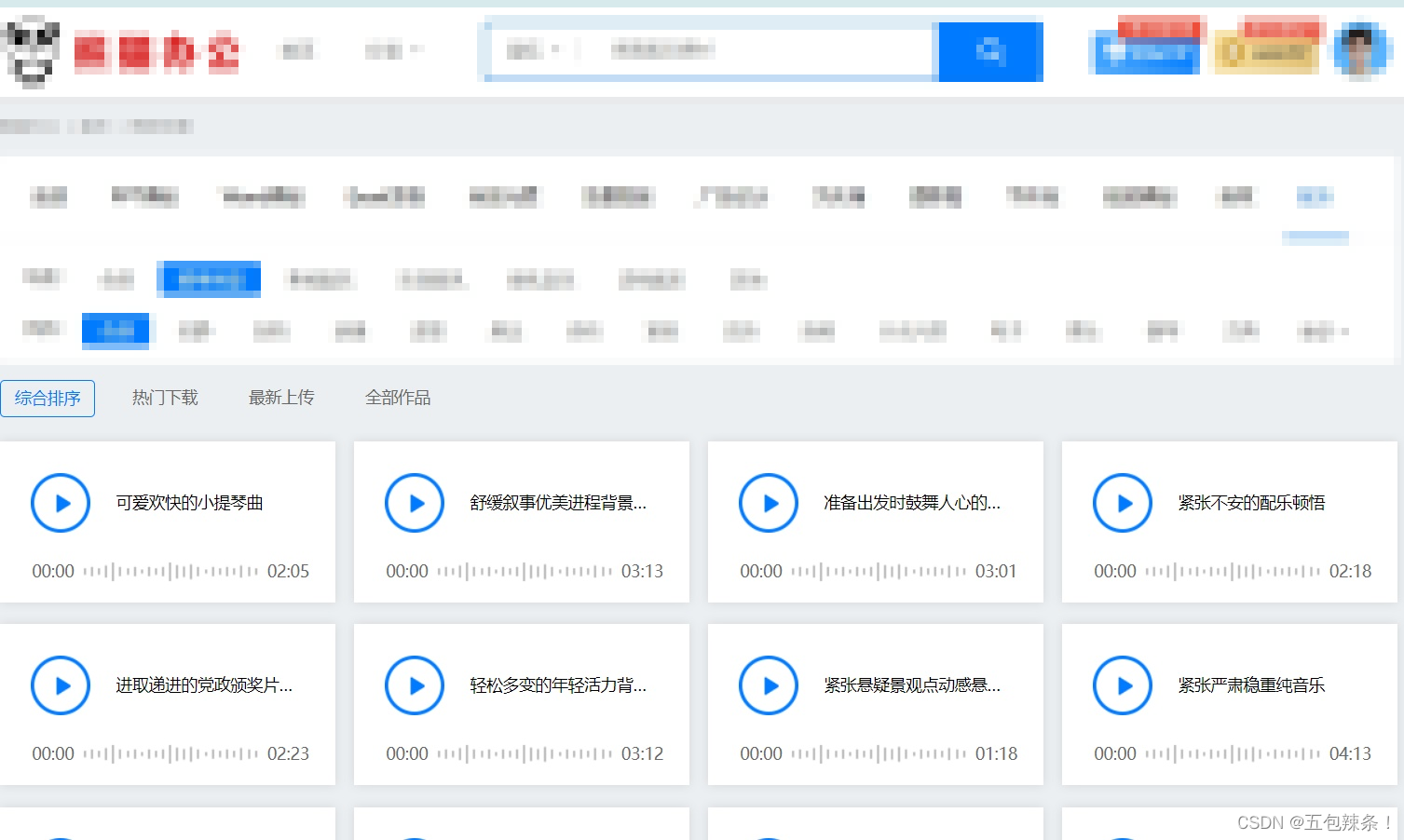Seek the waveform of 准备出发时鼓舞人心的...

tap(879, 571)
